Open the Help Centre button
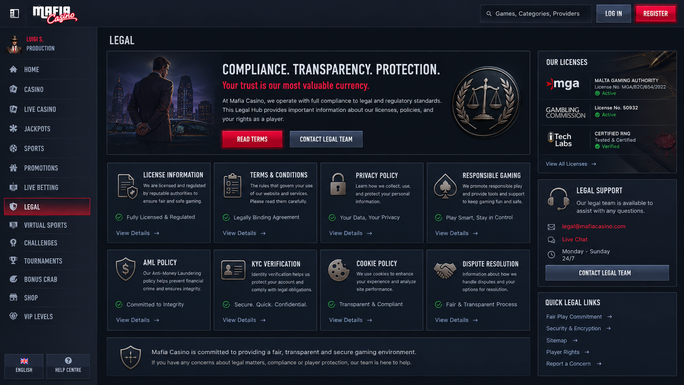Screen dimensions: 684x385 tap(68, 365)
